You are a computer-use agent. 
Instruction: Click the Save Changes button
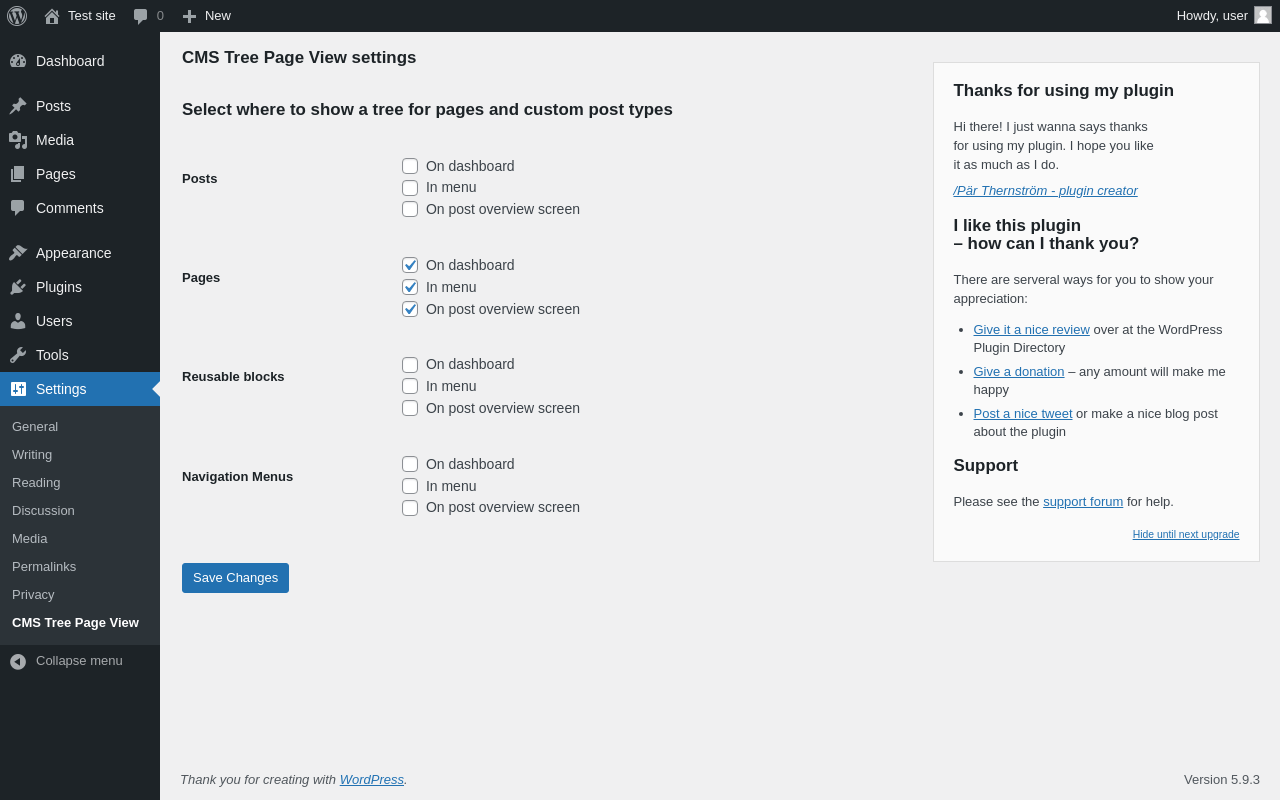[235, 578]
